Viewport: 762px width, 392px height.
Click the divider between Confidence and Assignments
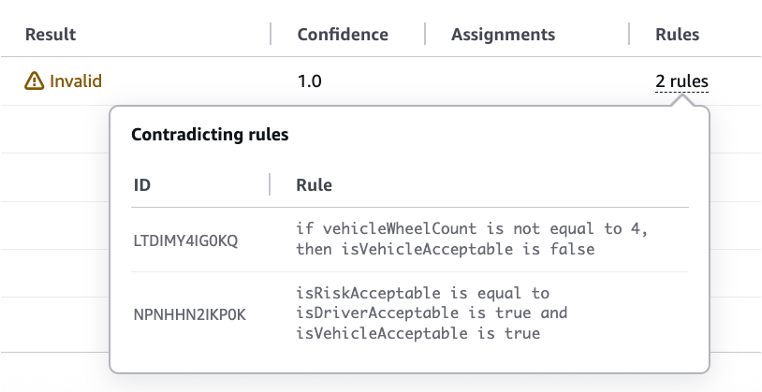click(x=425, y=34)
